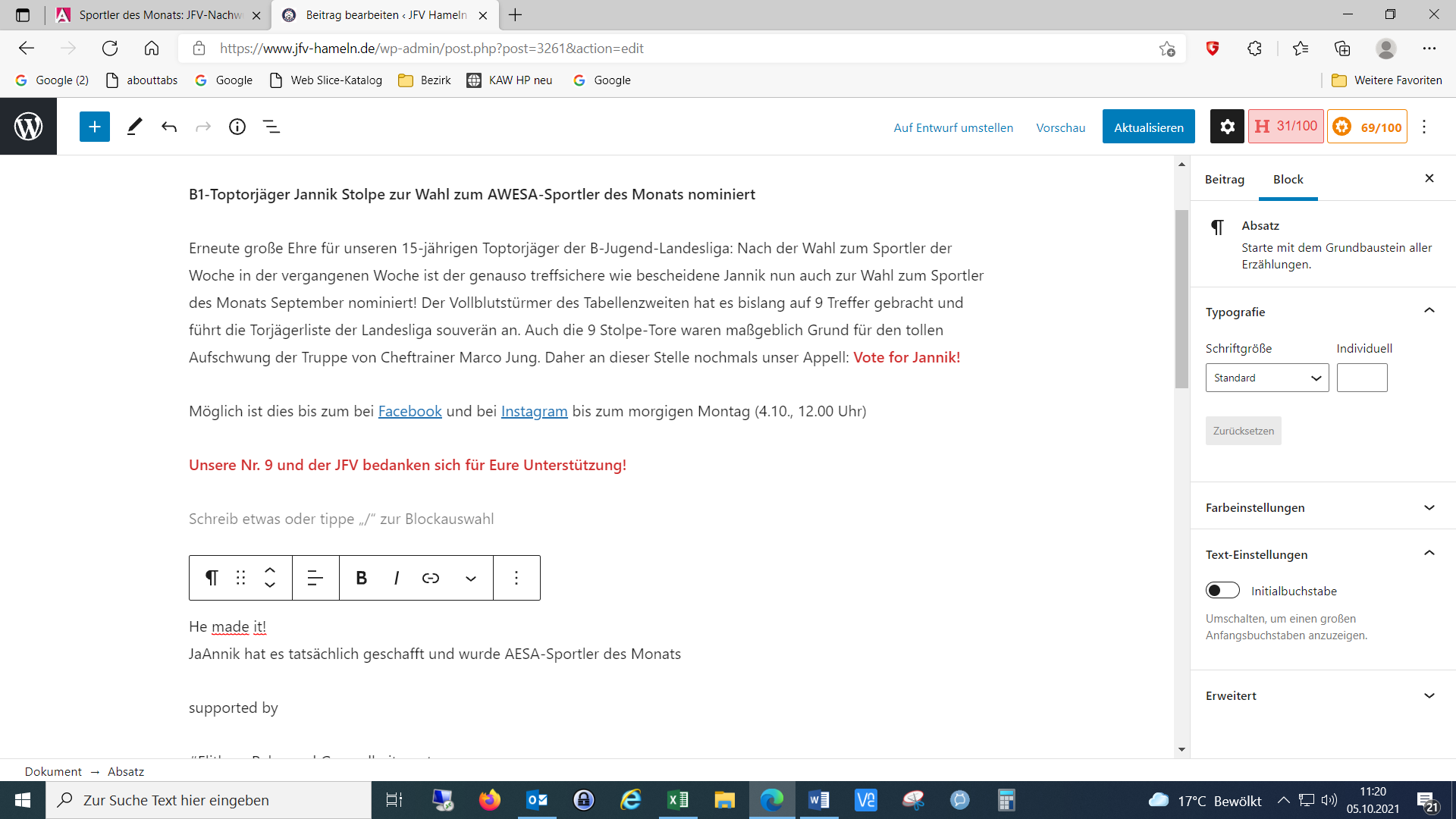Click the Individuell font size input field

[x=1362, y=378]
